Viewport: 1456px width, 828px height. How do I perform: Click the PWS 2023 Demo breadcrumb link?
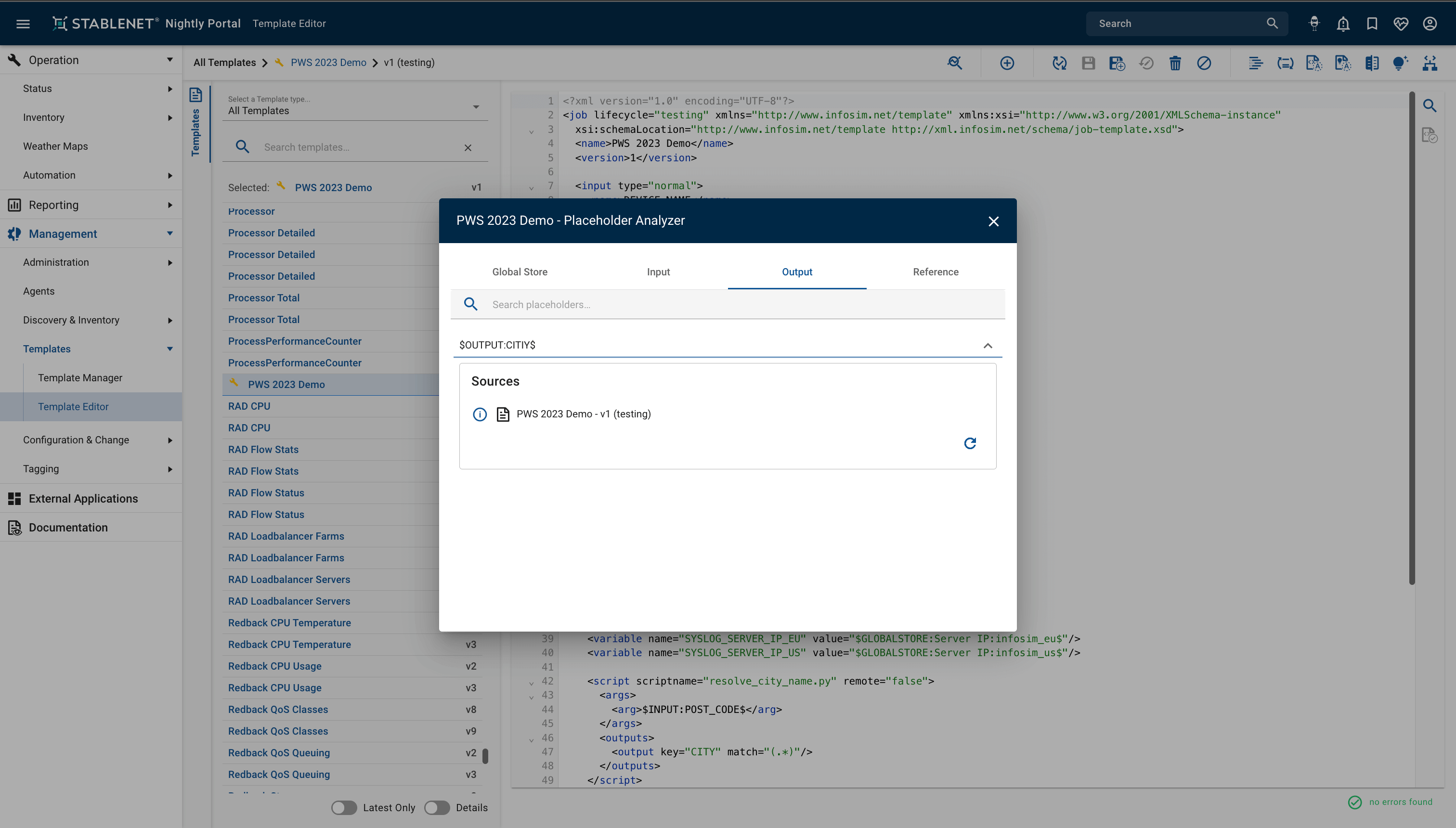pyautogui.click(x=328, y=63)
